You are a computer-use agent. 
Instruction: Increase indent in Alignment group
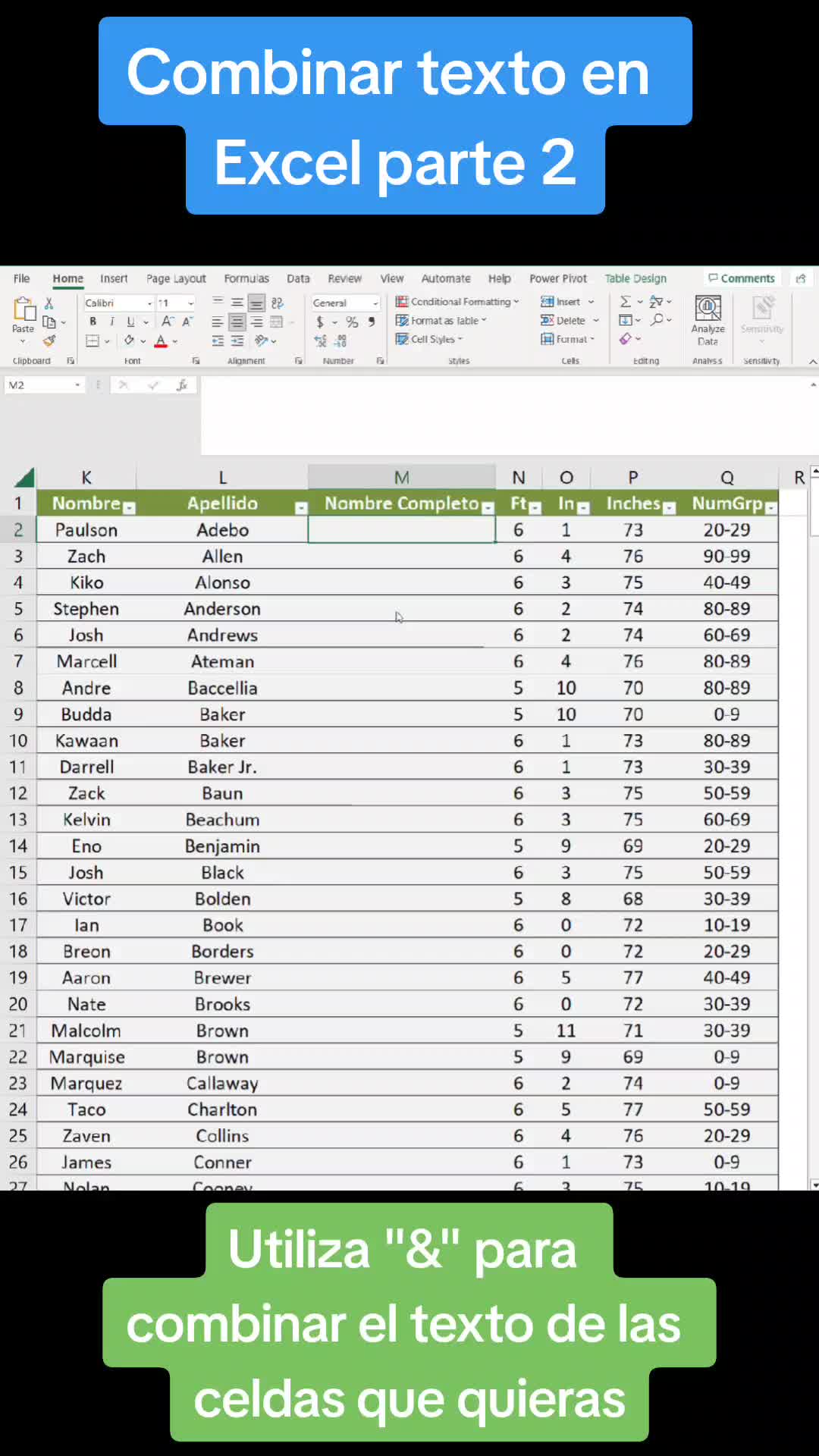point(237,341)
